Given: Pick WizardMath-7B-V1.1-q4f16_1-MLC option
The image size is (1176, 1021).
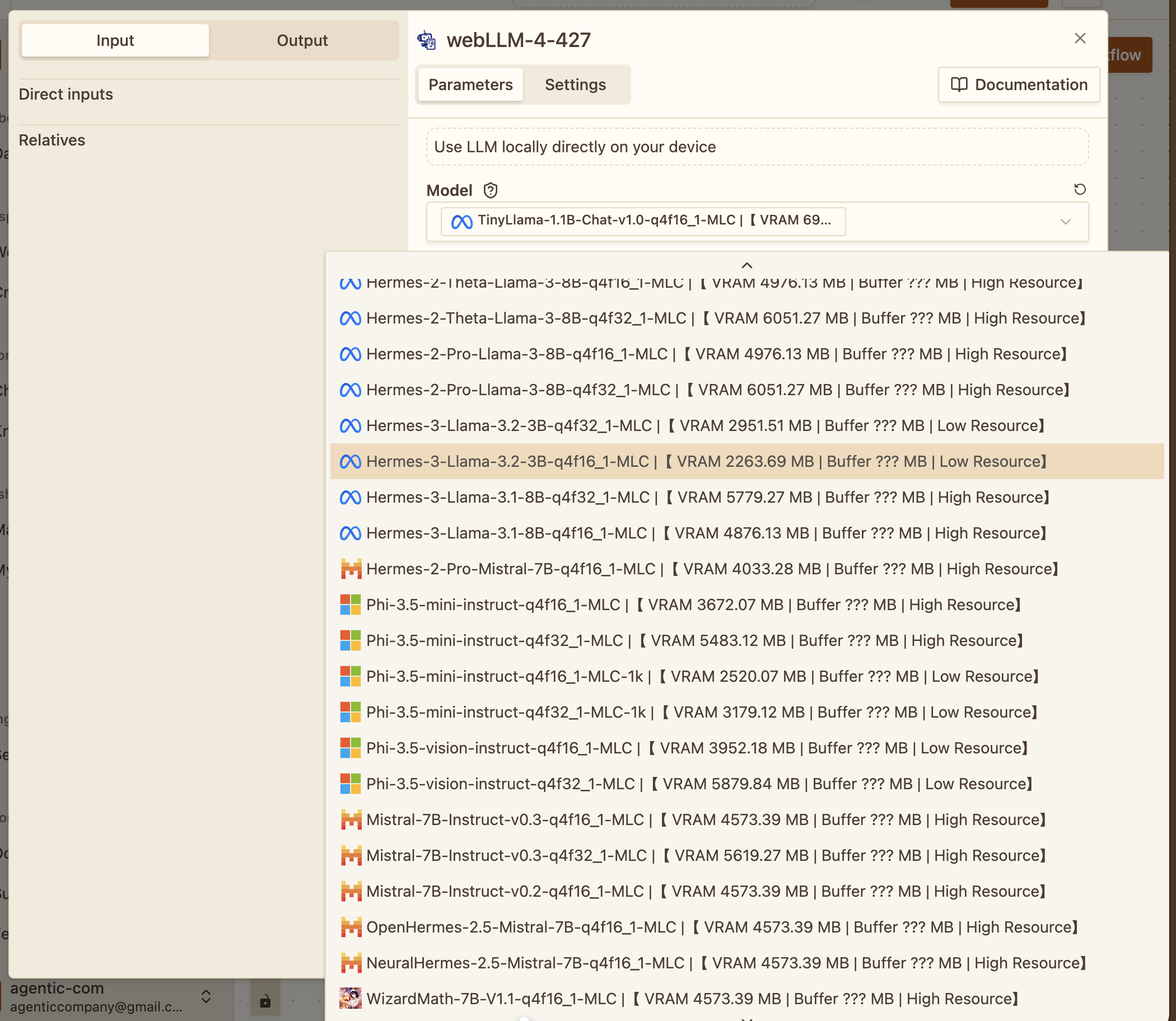Looking at the screenshot, I should click(x=746, y=999).
